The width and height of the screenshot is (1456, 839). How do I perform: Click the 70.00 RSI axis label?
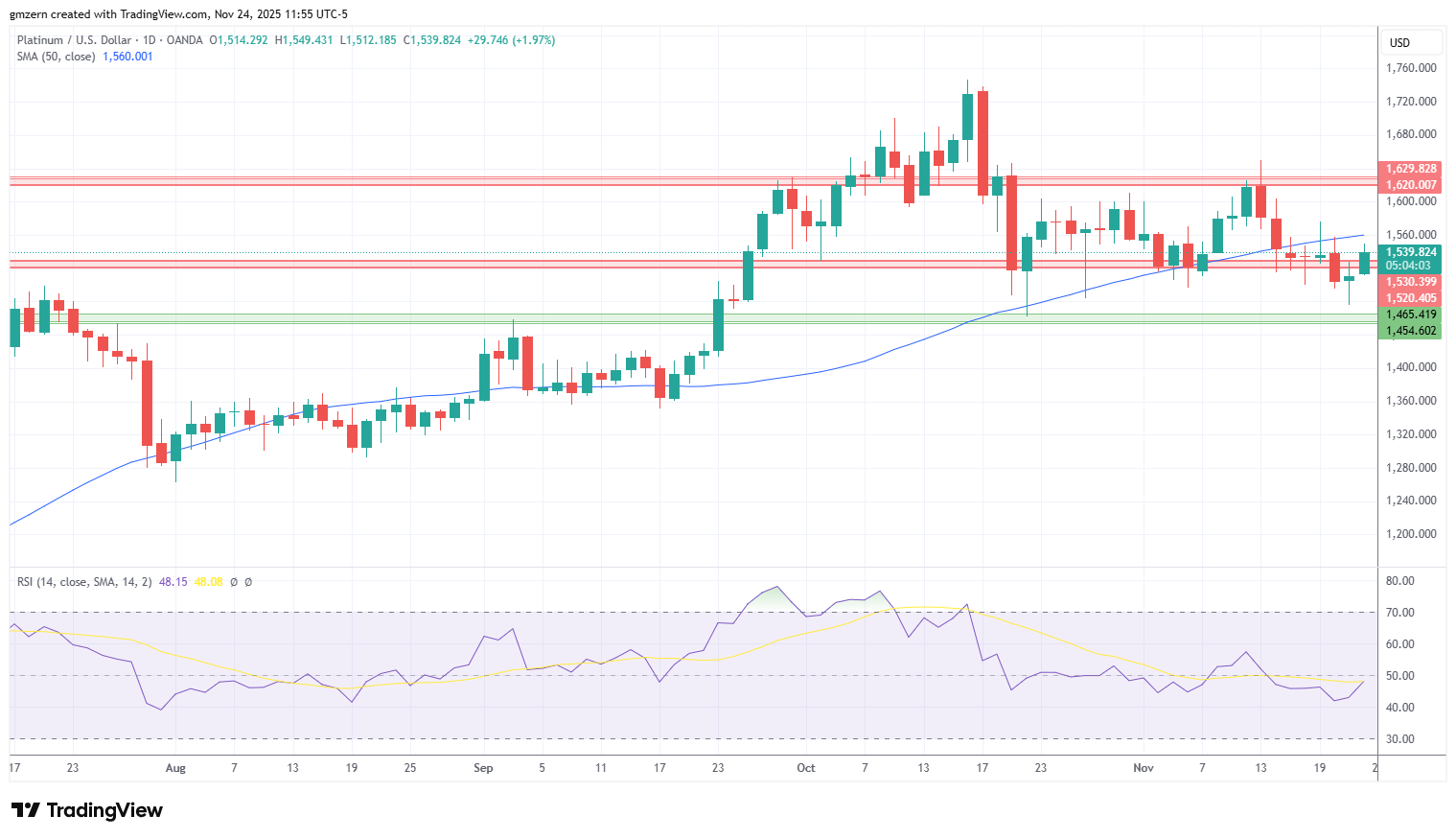coord(1400,613)
